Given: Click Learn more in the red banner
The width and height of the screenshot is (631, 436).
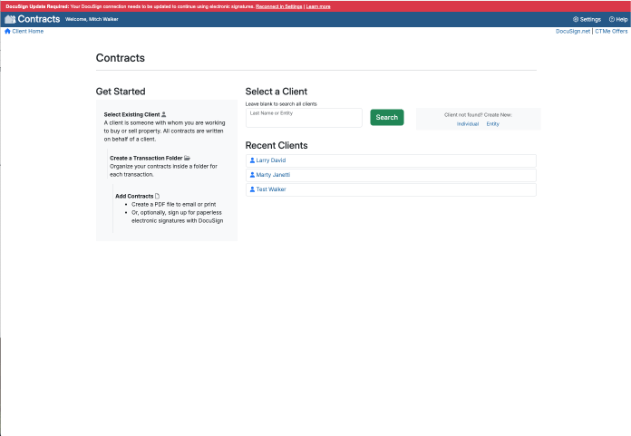Looking at the screenshot, I should click(x=319, y=6).
